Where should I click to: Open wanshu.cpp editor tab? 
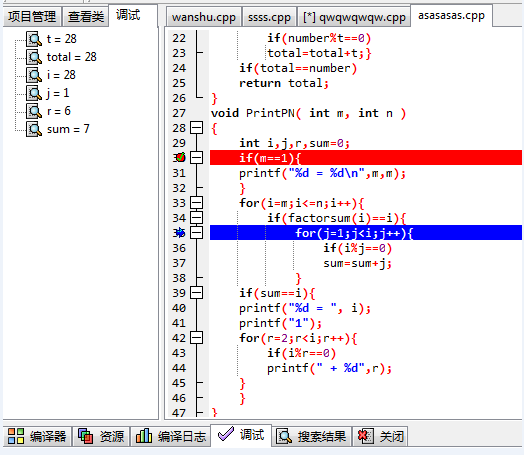coord(204,17)
